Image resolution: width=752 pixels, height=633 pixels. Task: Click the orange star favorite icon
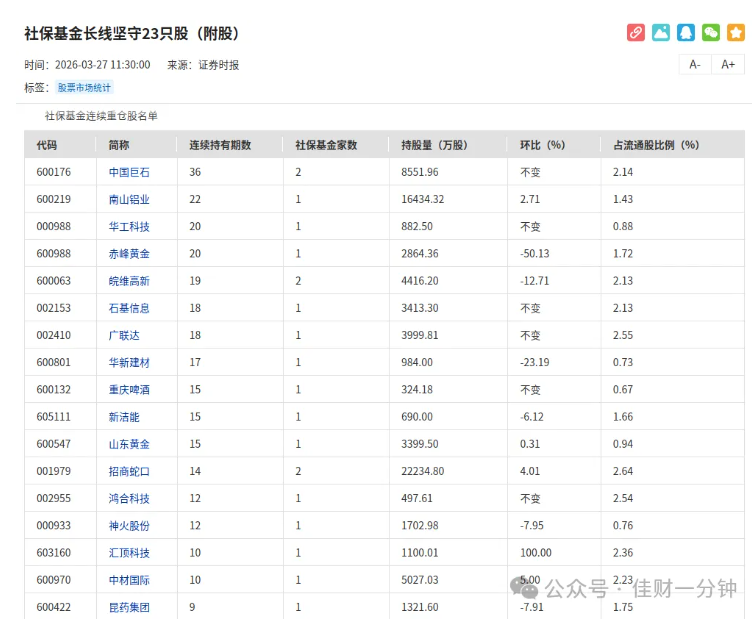click(x=736, y=33)
